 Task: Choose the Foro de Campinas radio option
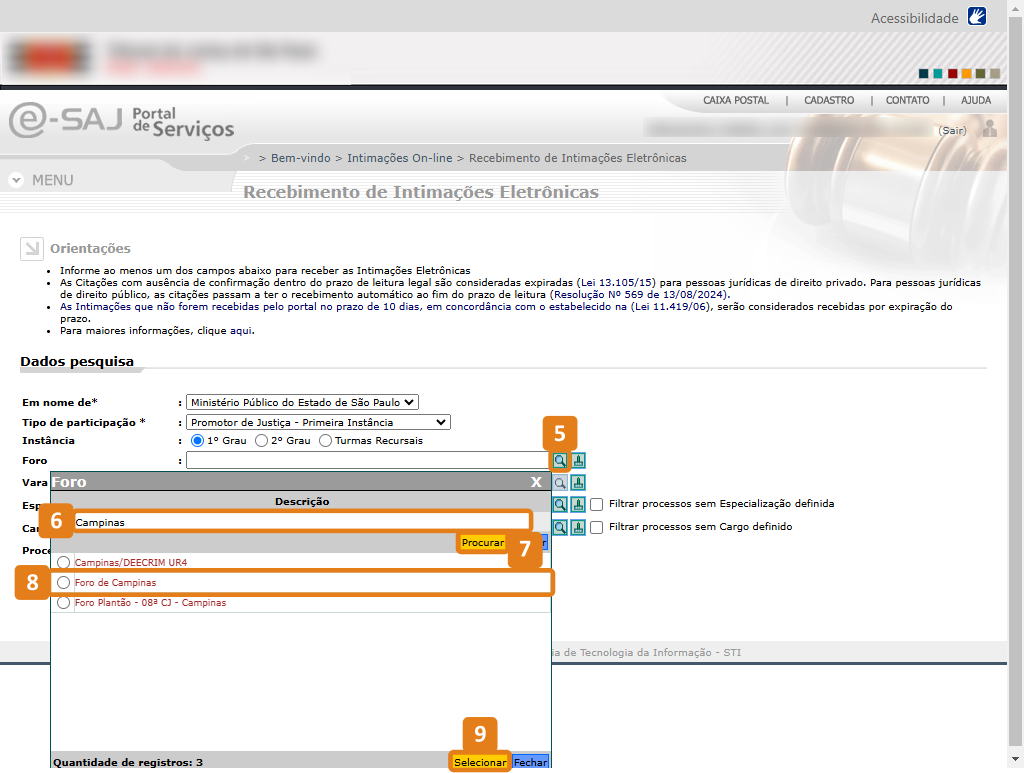[64, 583]
